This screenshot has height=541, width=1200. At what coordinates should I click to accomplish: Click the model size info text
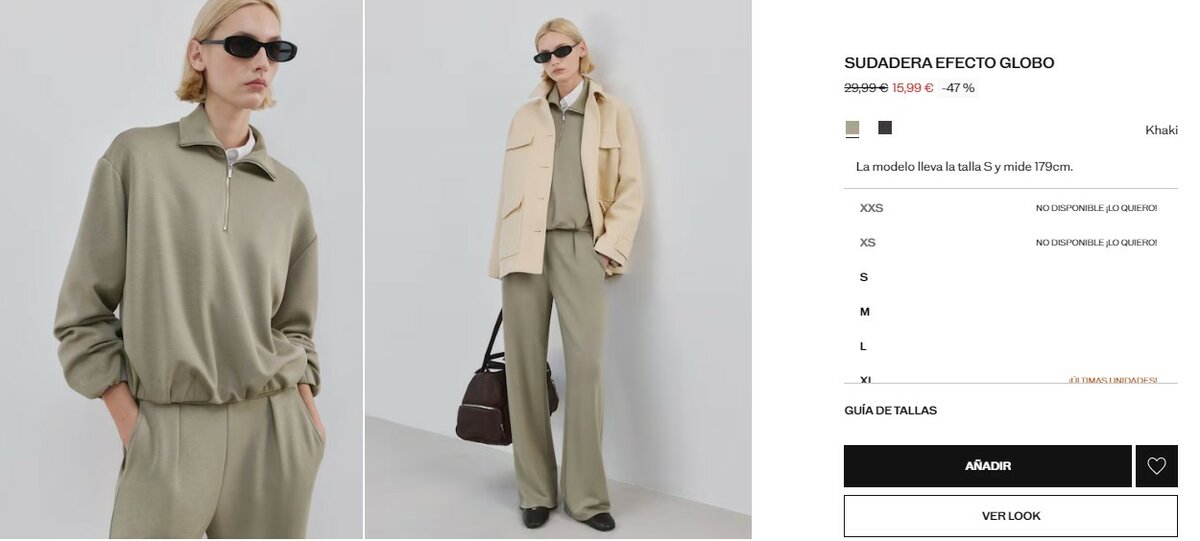pyautogui.click(x=964, y=167)
